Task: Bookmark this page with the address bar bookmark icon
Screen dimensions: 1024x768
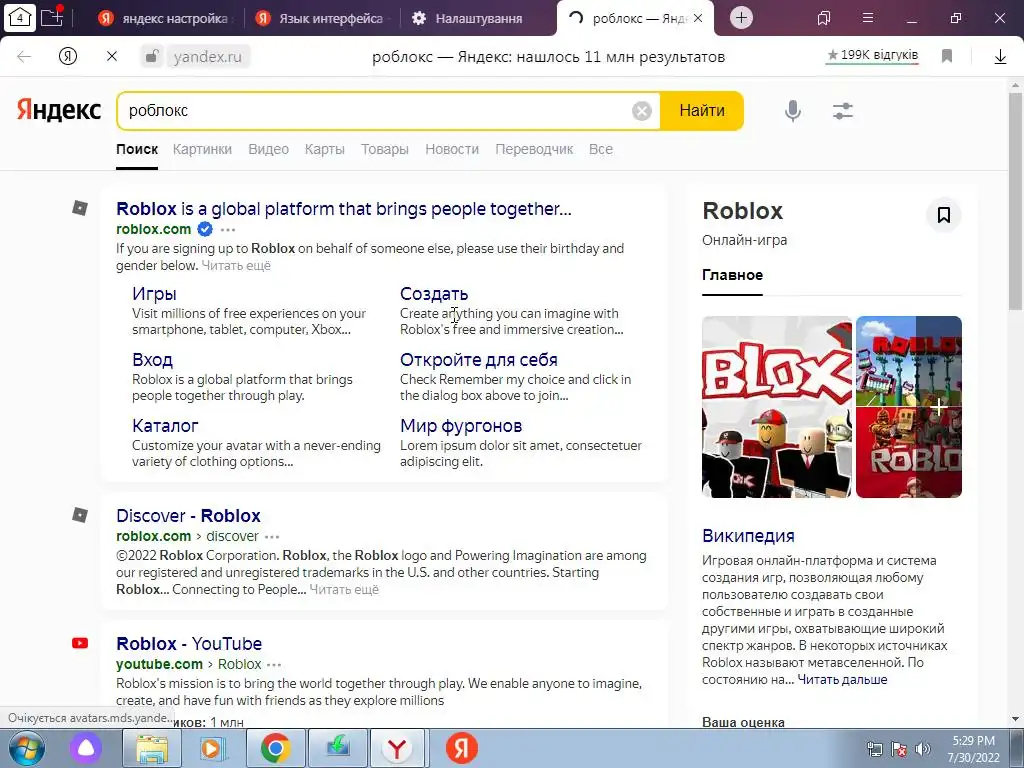Action: coord(947,56)
